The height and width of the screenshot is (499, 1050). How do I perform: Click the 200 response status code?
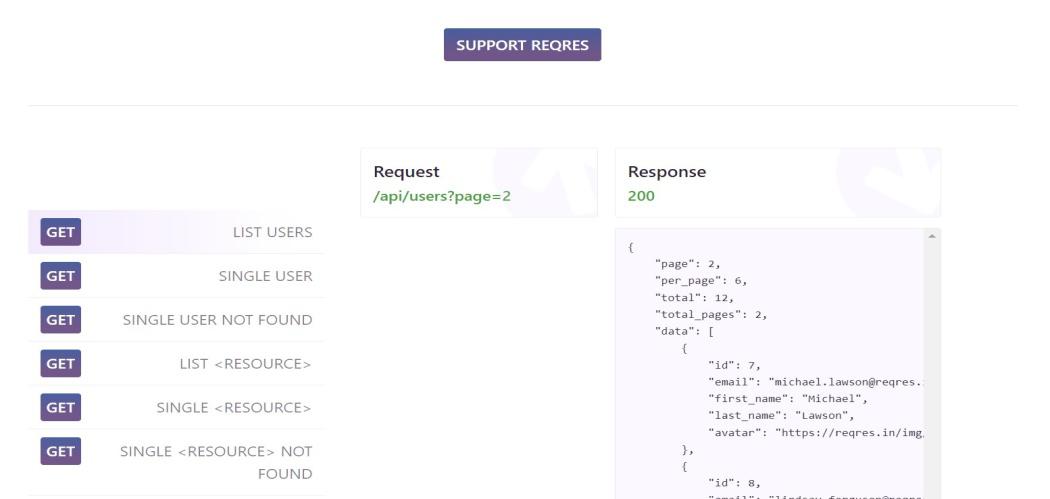(x=641, y=196)
